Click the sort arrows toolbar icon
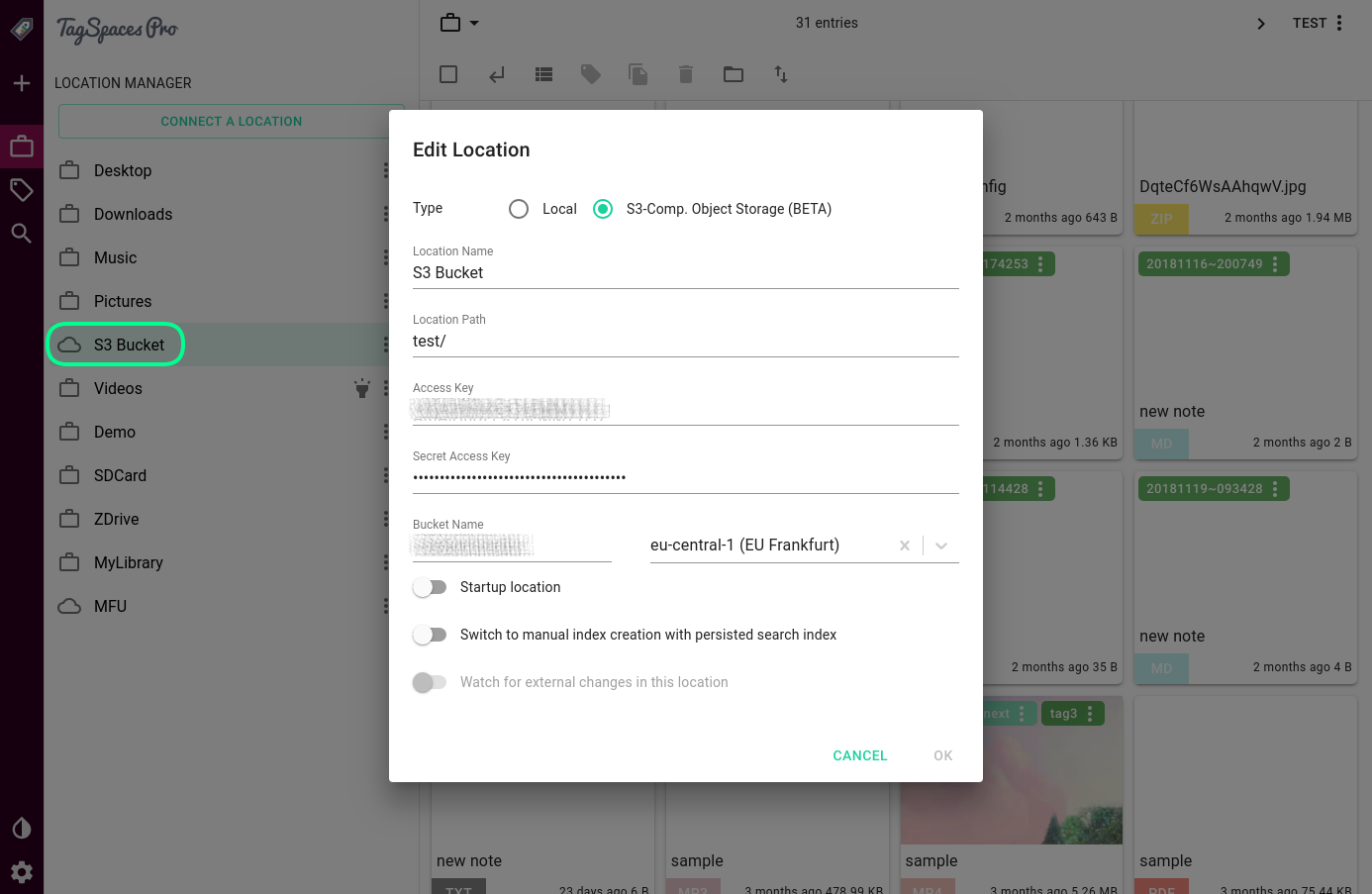Screen dimensions: 1372x894 (x=781, y=74)
